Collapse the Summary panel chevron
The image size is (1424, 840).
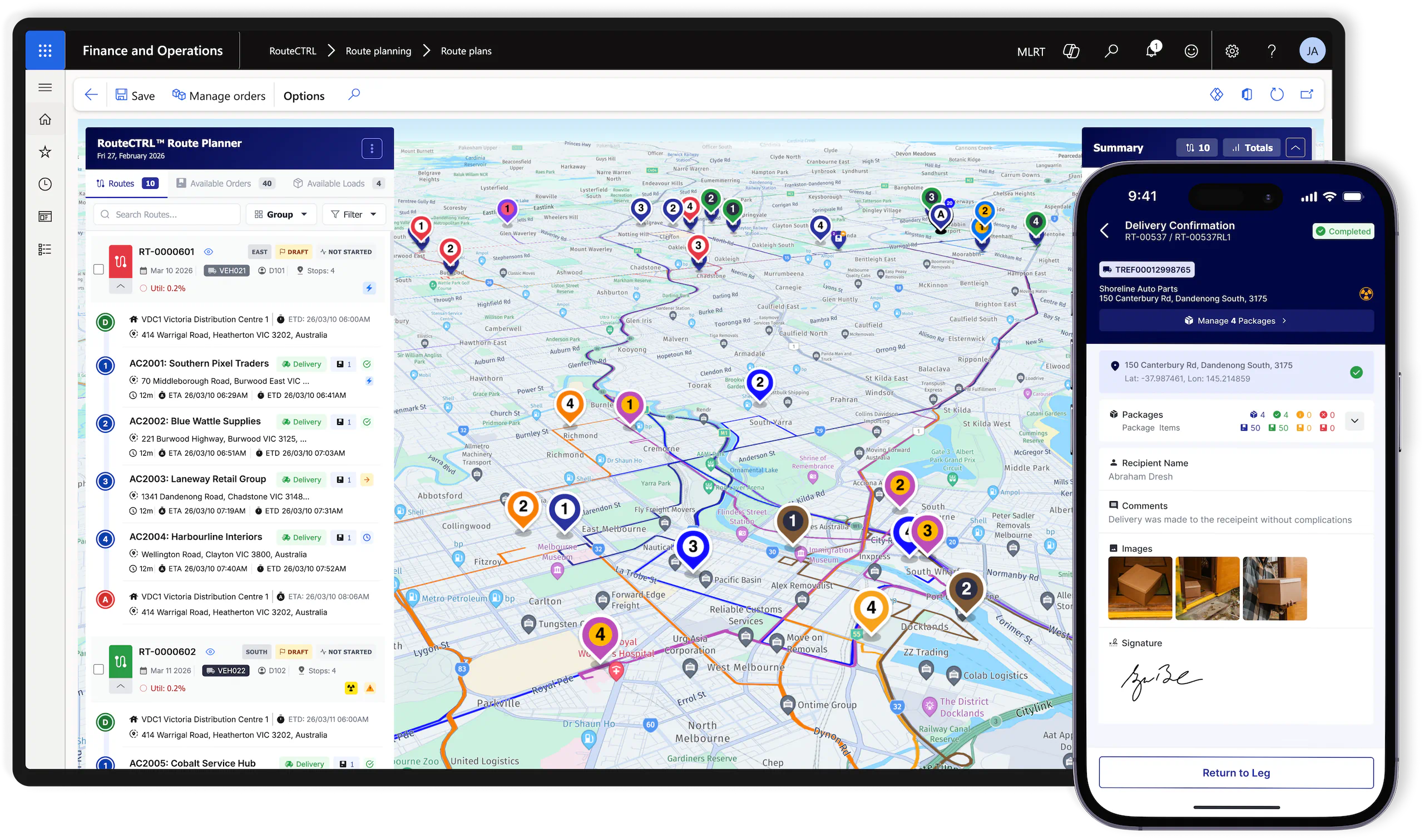[x=1296, y=148]
